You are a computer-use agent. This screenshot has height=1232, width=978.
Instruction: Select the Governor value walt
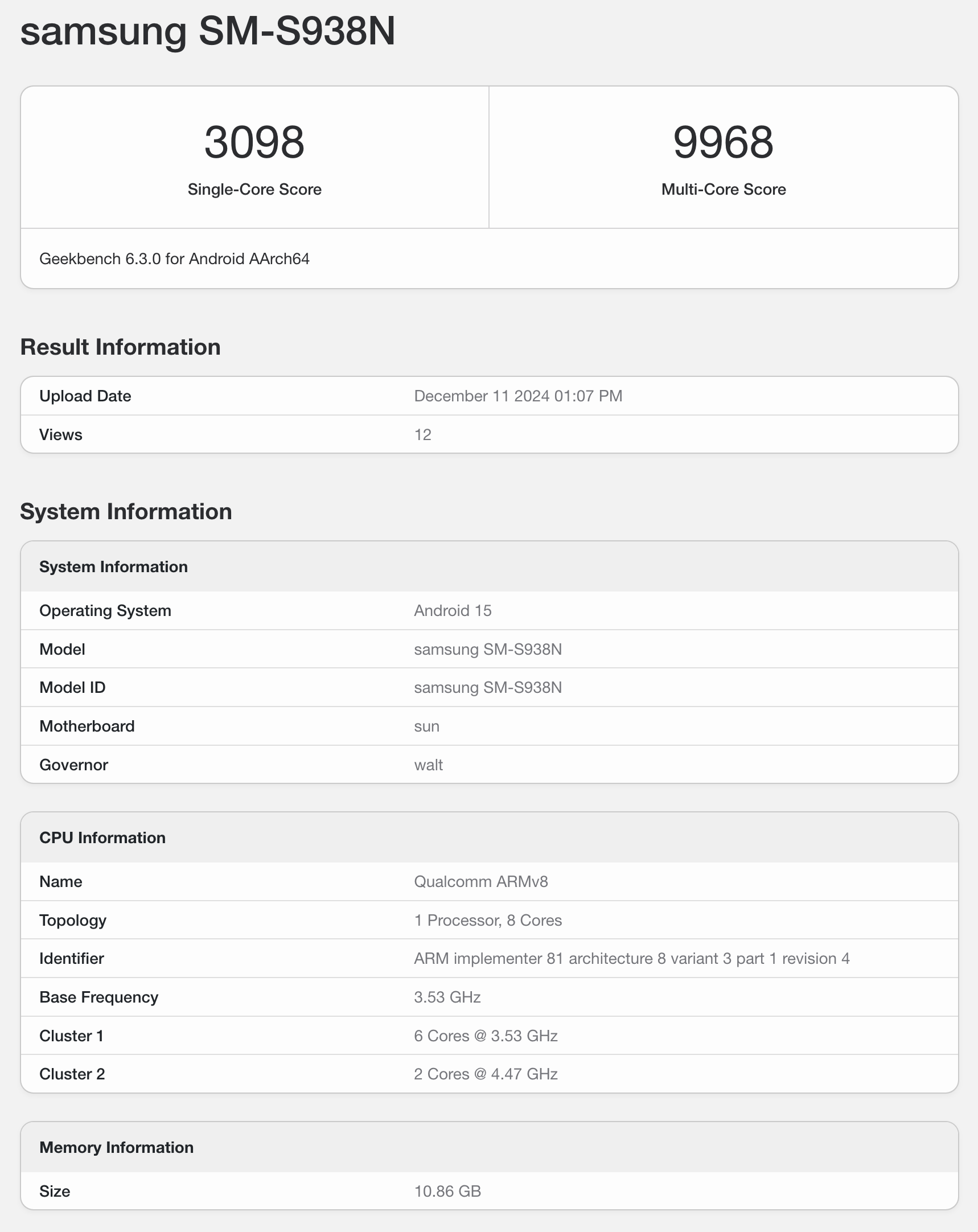pyautogui.click(x=428, y=765)
